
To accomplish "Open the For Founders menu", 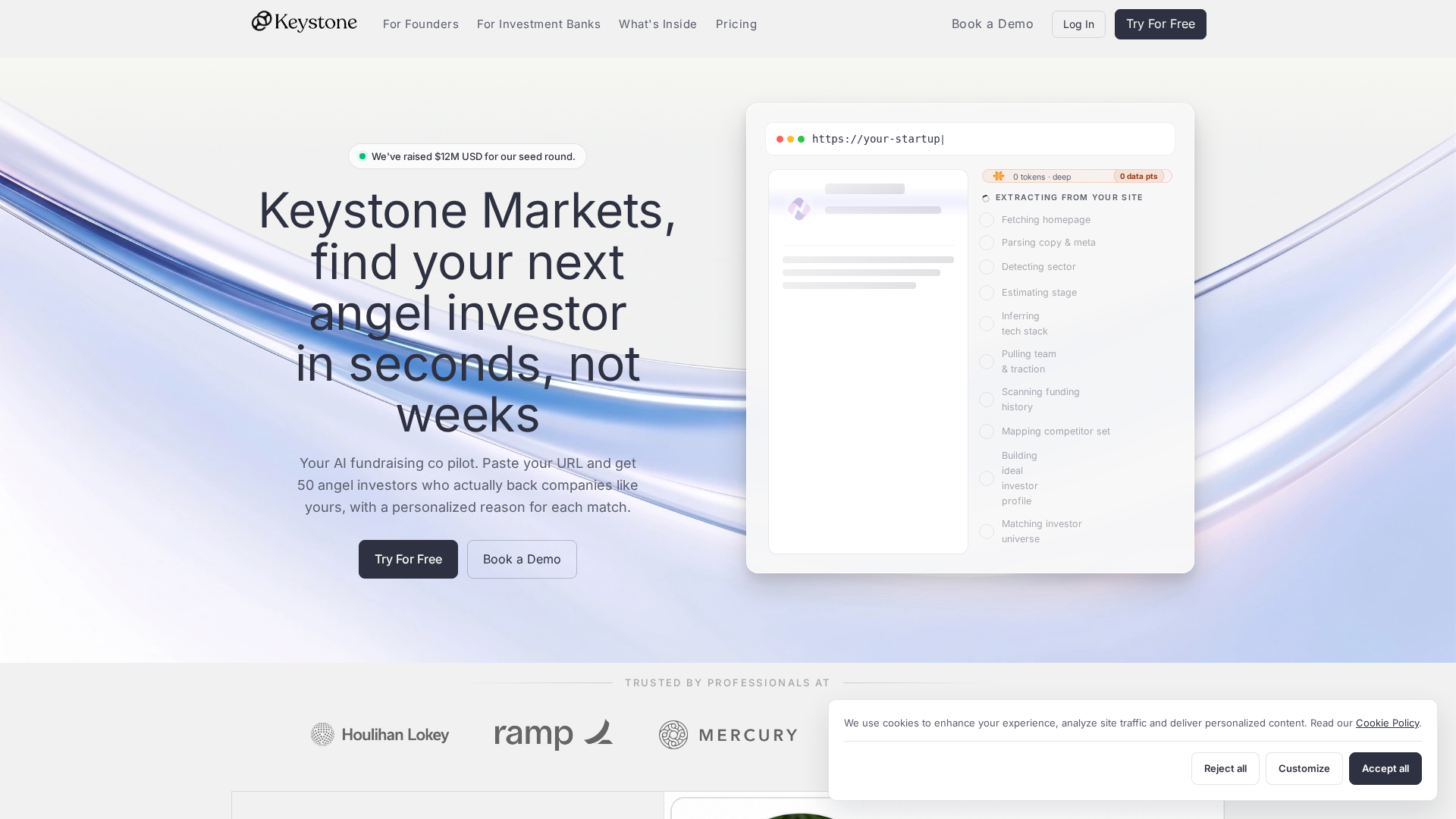I will click(x=421, y=24).
